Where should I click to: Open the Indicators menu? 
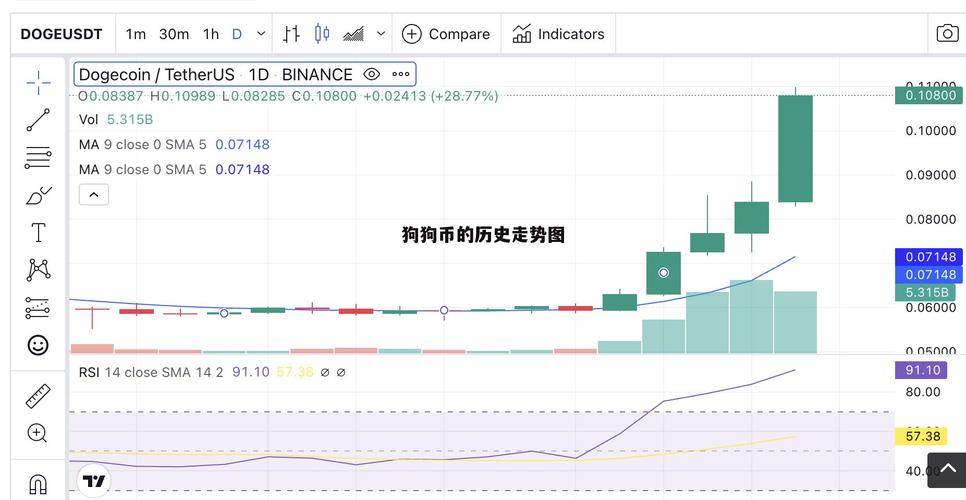558,34
